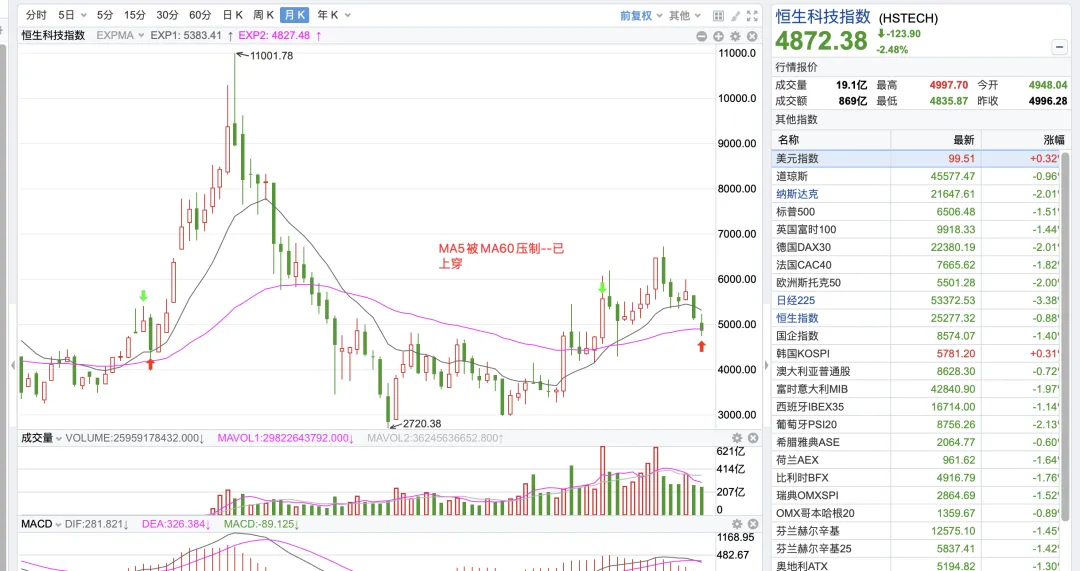Select the drawing brush tool icon
The width and height of the screenshot is (1080, 571).
click(735, 15)
